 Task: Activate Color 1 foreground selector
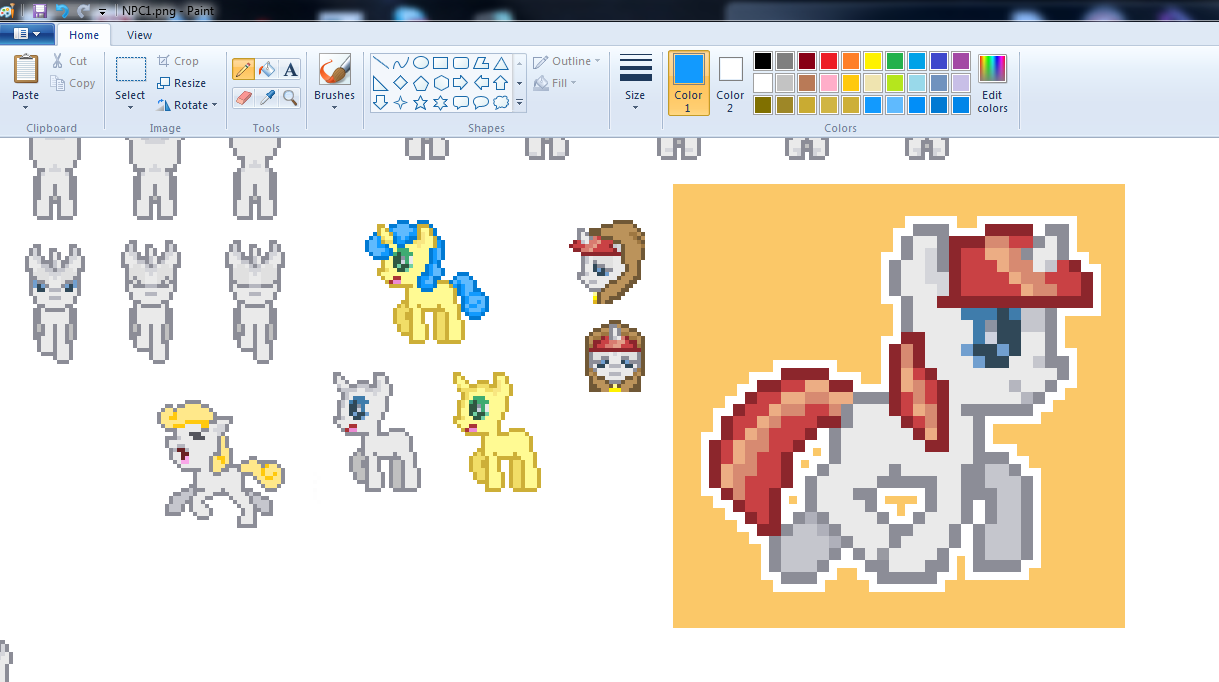(689, 82)
